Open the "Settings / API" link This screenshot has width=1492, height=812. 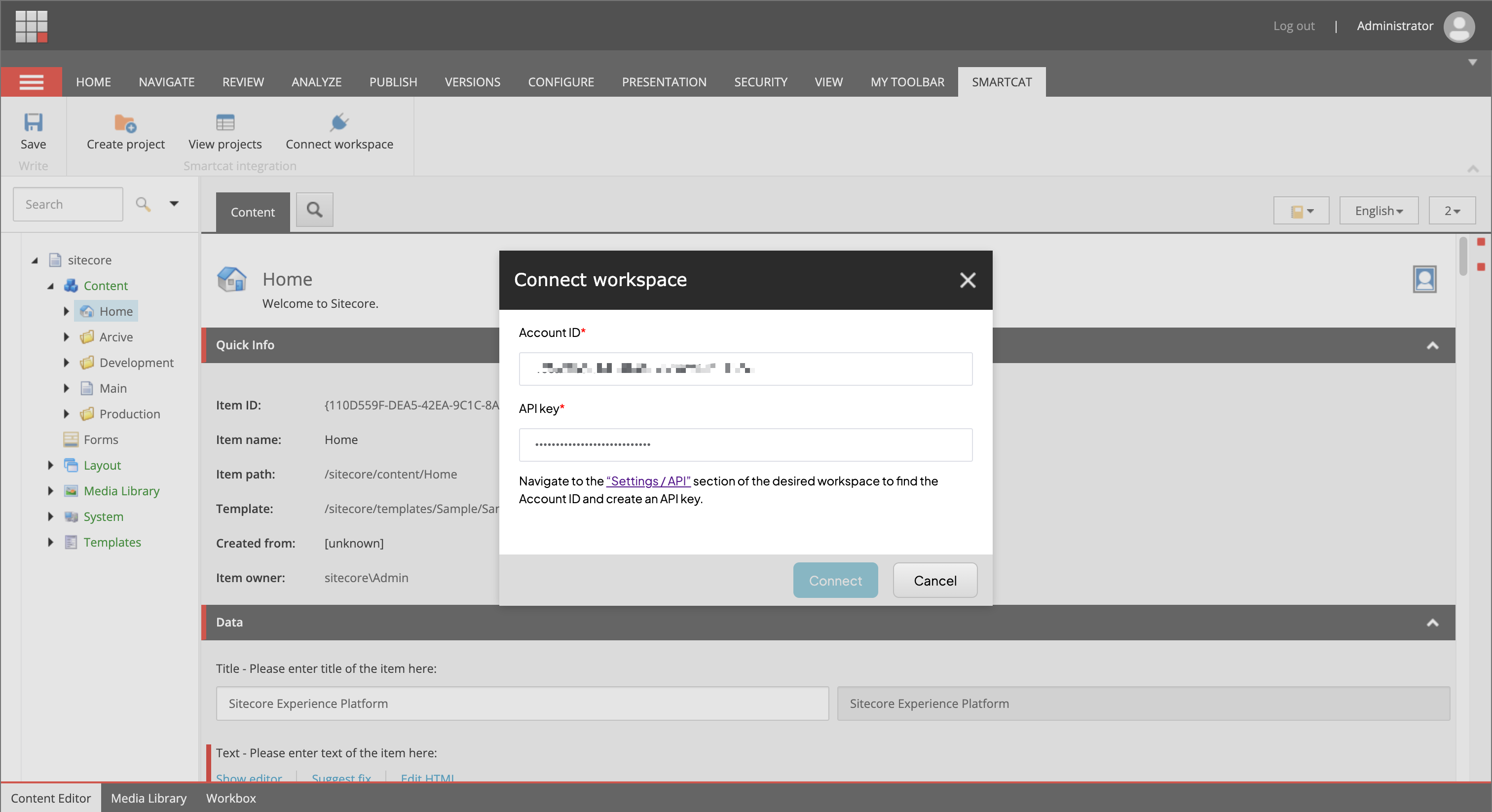tap(648, 480)
